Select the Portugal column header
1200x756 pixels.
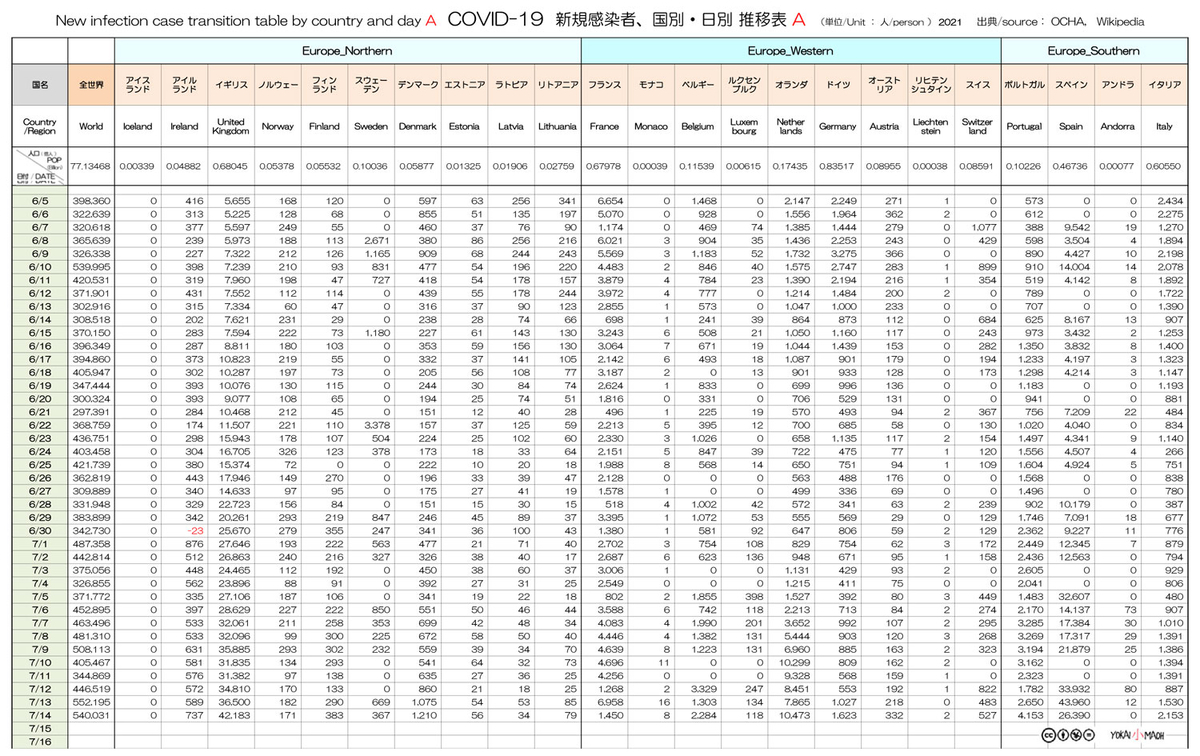click(x=1024, y=127)
